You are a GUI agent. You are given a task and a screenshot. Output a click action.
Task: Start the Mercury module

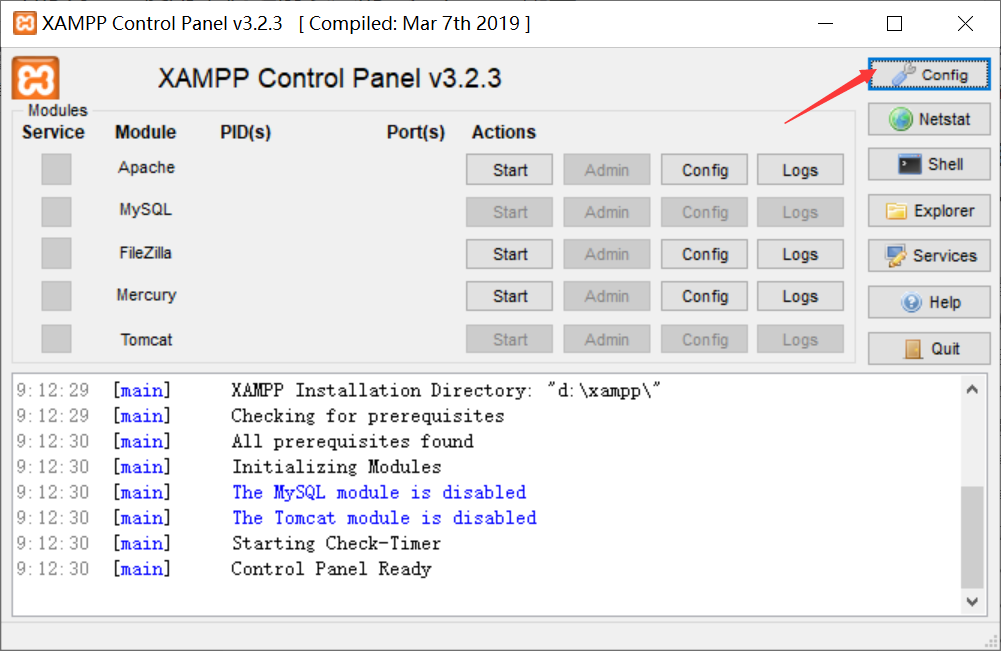coord(509,296)
